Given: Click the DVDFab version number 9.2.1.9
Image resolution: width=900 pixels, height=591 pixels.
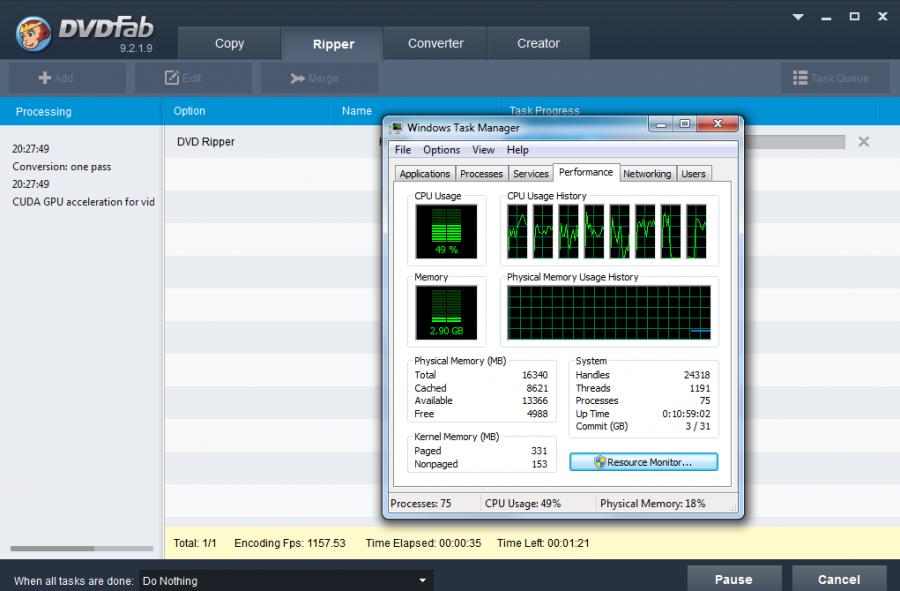Looking at the screenshot, I should (136, 48).
